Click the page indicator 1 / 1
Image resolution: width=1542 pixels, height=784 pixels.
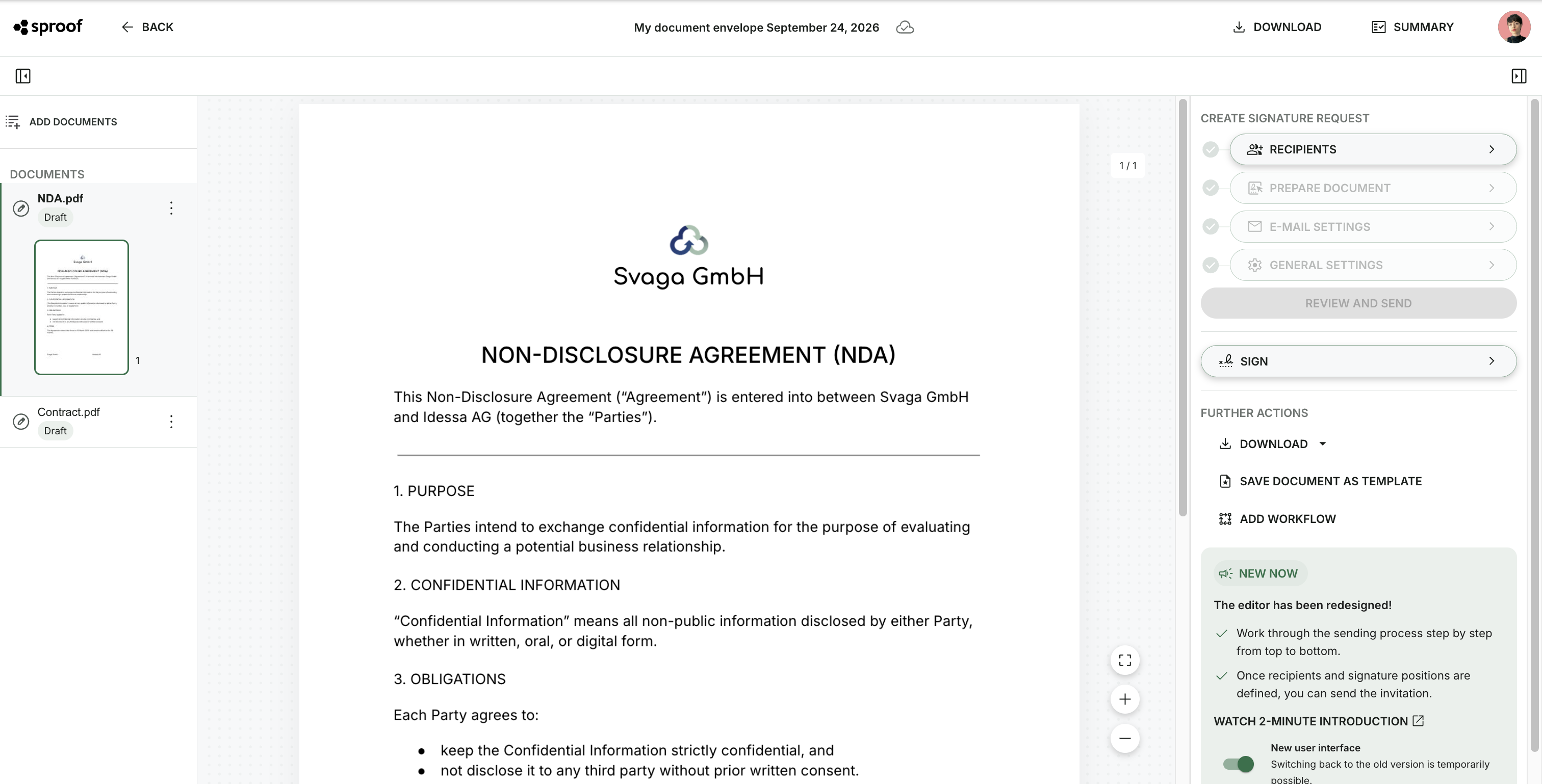pos(1128,166)
